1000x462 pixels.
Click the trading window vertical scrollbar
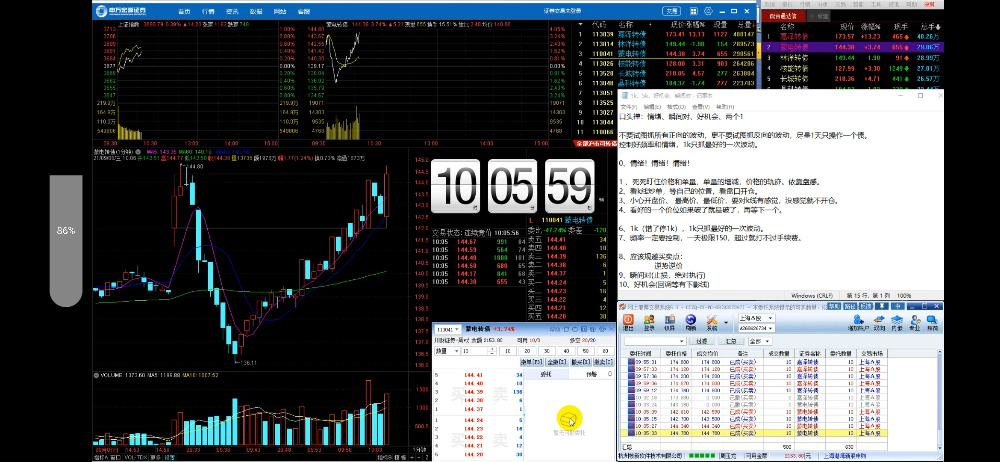click(940, 399)
